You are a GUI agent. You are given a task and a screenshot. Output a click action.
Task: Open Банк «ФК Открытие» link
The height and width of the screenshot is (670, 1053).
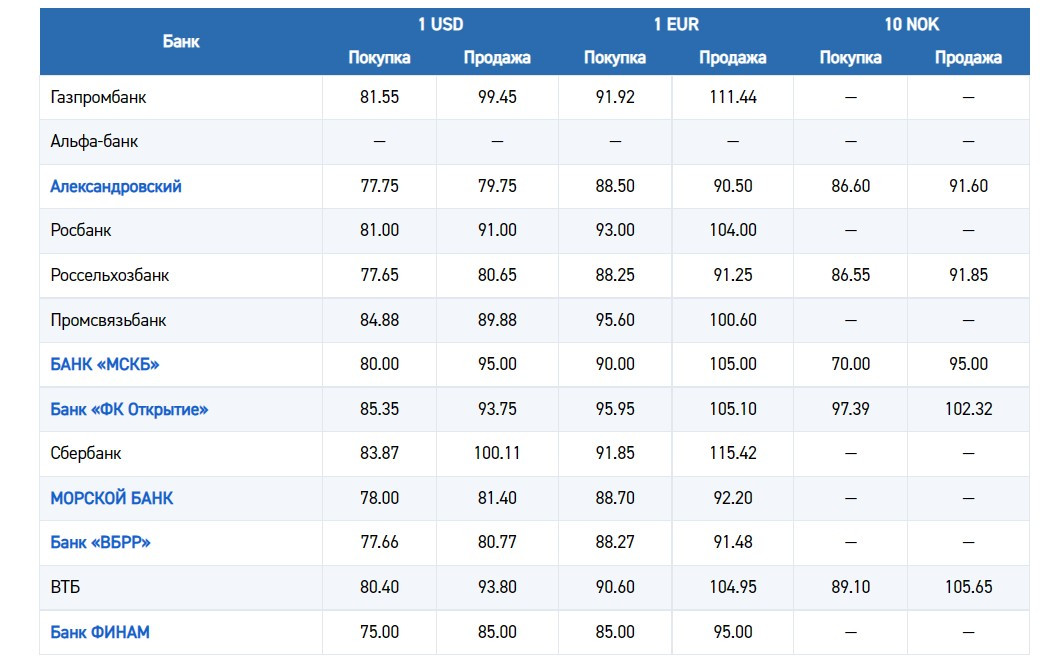click(129, 409)
